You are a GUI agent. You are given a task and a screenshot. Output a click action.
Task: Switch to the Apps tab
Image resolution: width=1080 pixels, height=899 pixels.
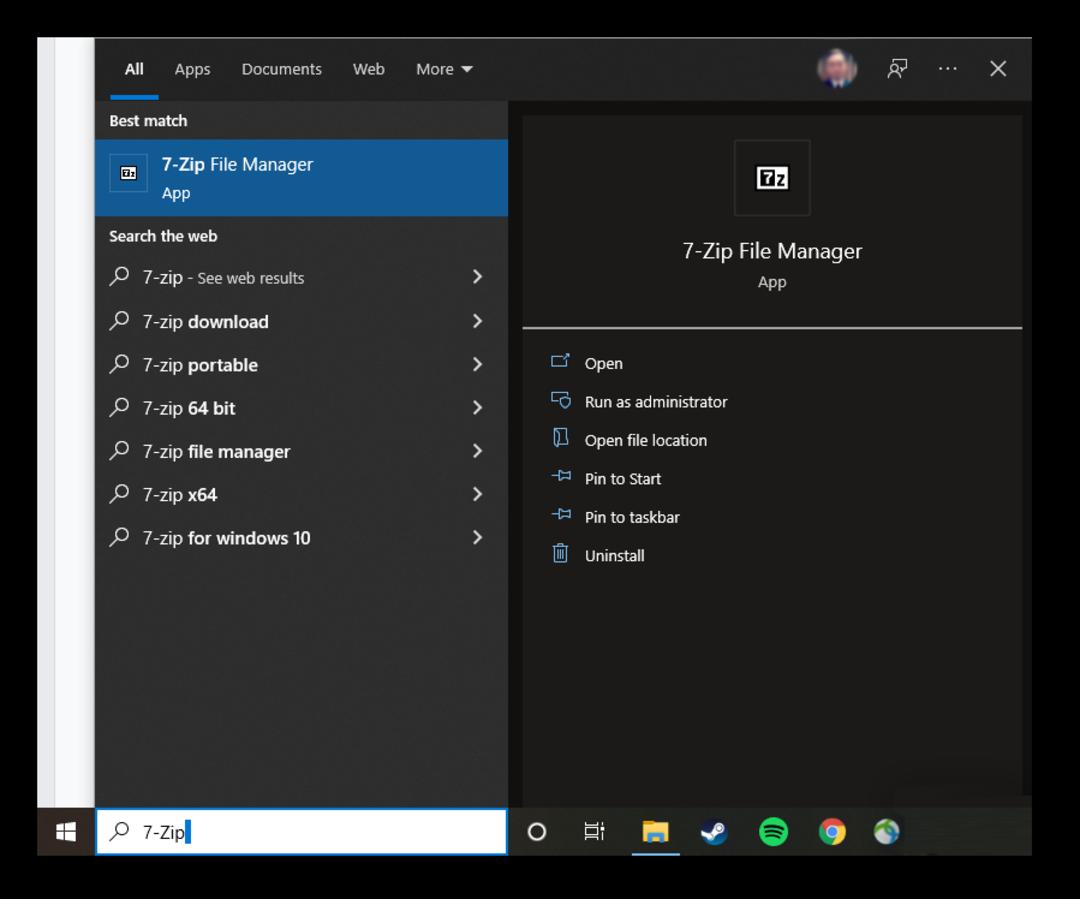(192, 69)
